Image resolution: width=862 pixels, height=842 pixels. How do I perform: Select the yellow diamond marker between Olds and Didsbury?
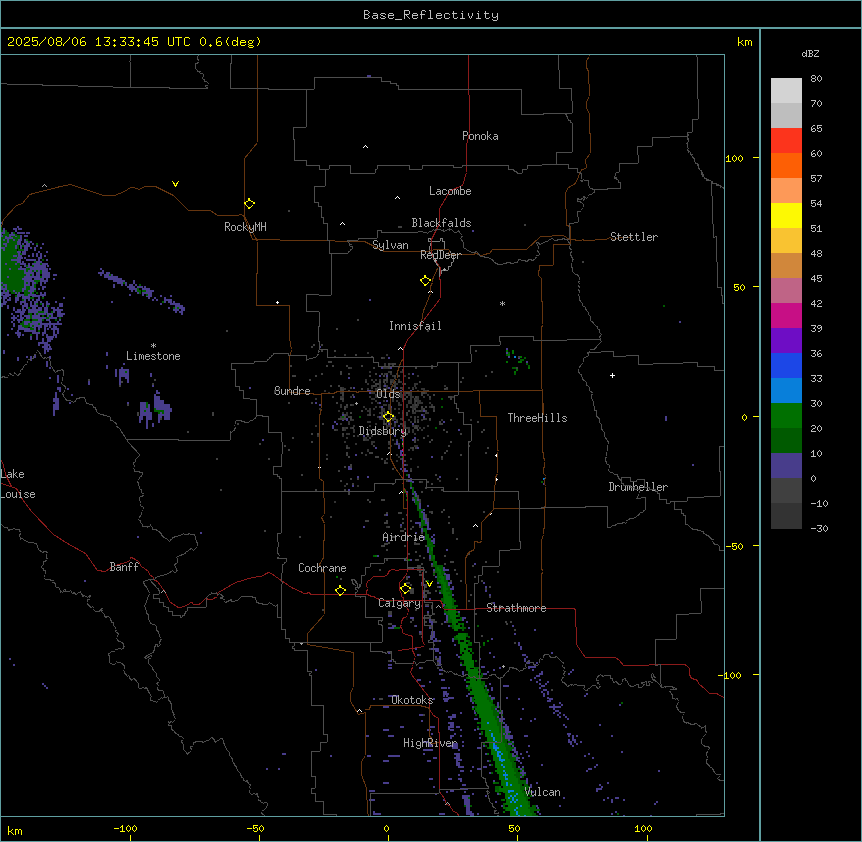tap(389, 417)
